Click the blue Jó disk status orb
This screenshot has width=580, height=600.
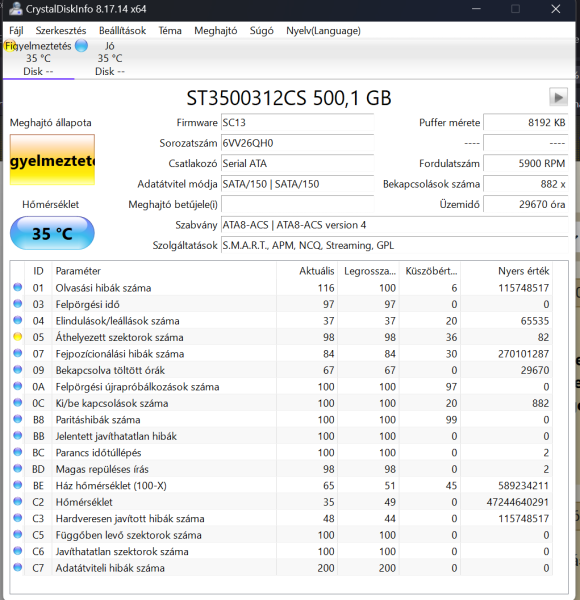point(81,46)
